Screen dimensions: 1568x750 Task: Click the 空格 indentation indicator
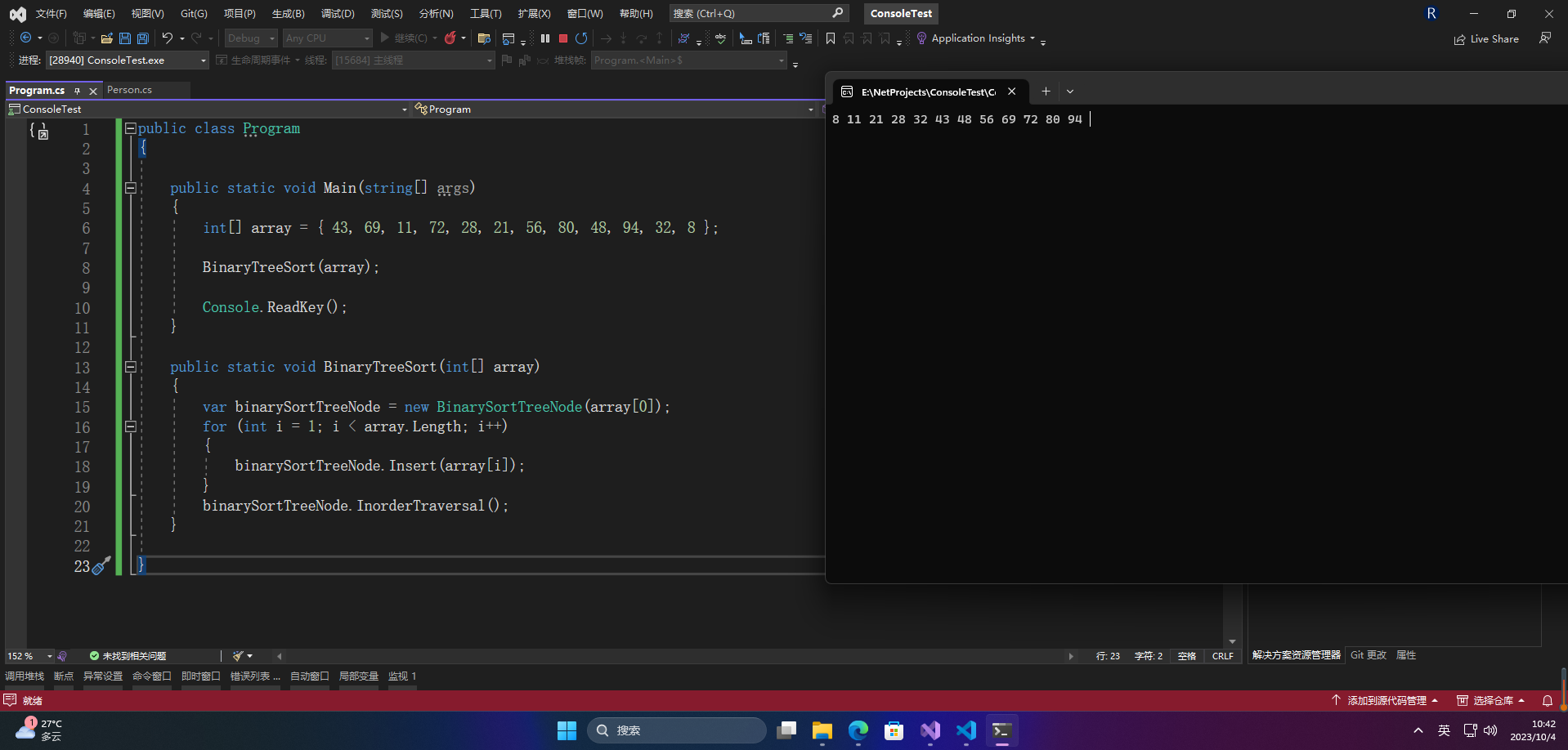coord(1187,655)
